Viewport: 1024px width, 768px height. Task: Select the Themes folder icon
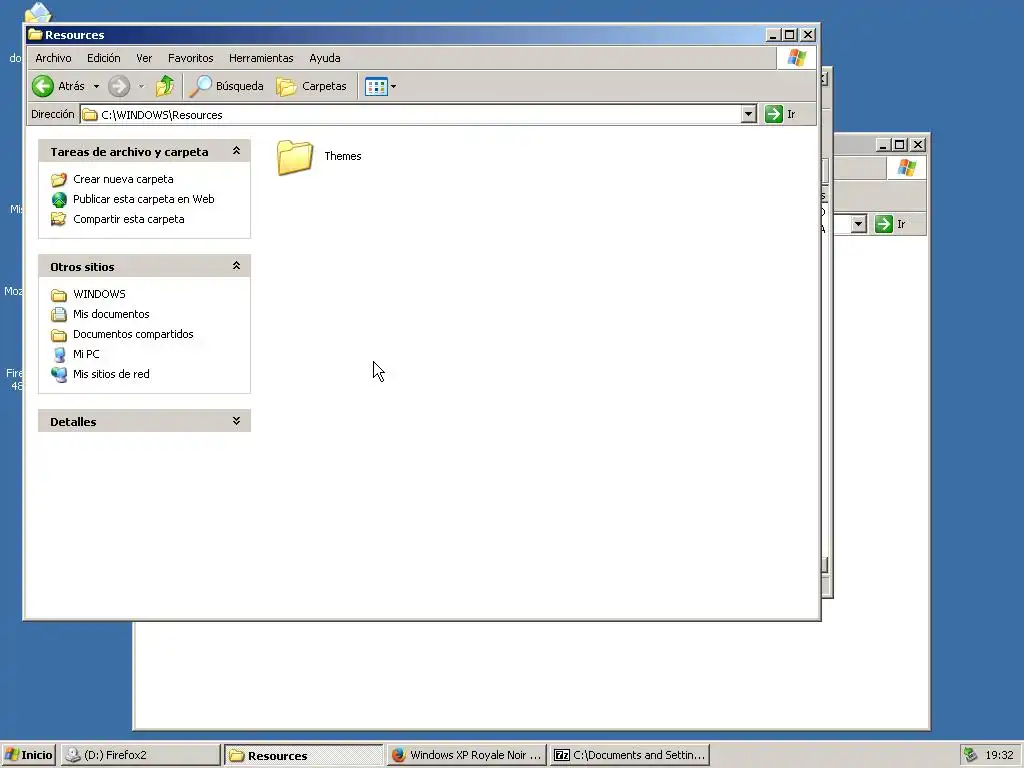295,157
